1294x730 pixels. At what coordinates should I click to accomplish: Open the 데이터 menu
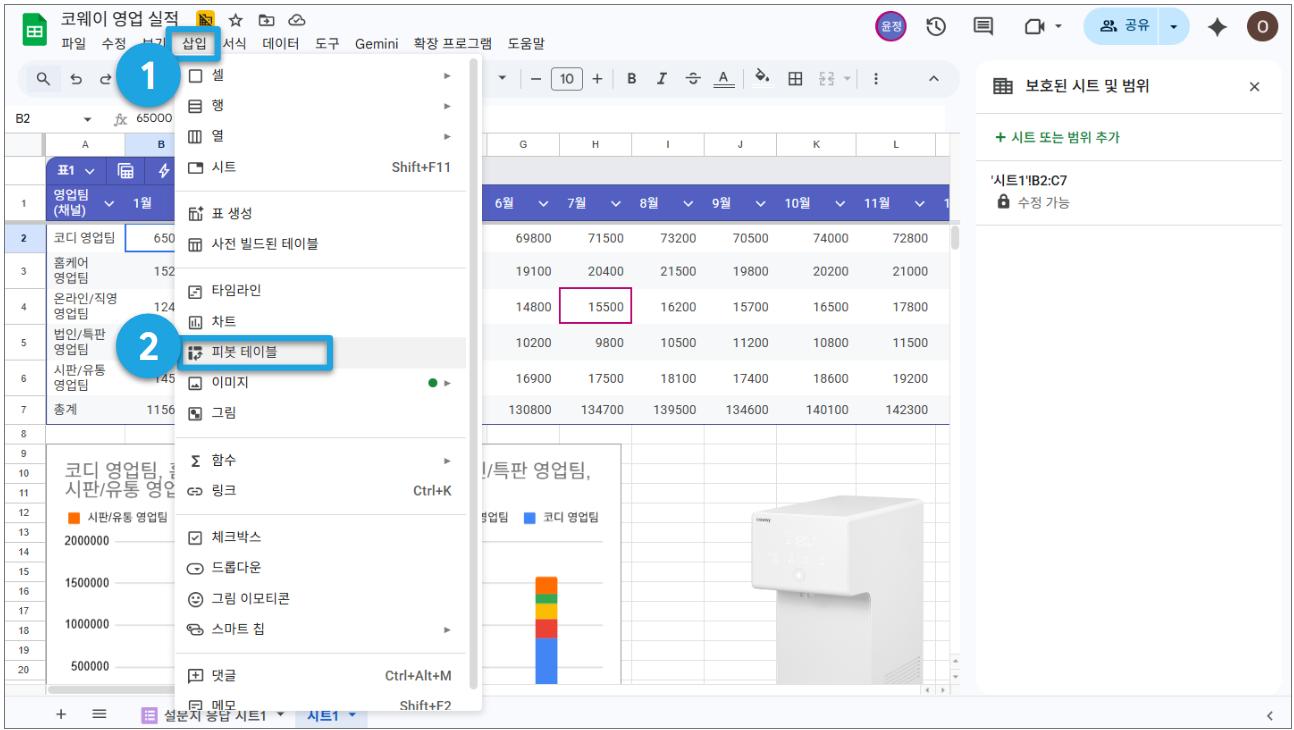coord(281,44)
